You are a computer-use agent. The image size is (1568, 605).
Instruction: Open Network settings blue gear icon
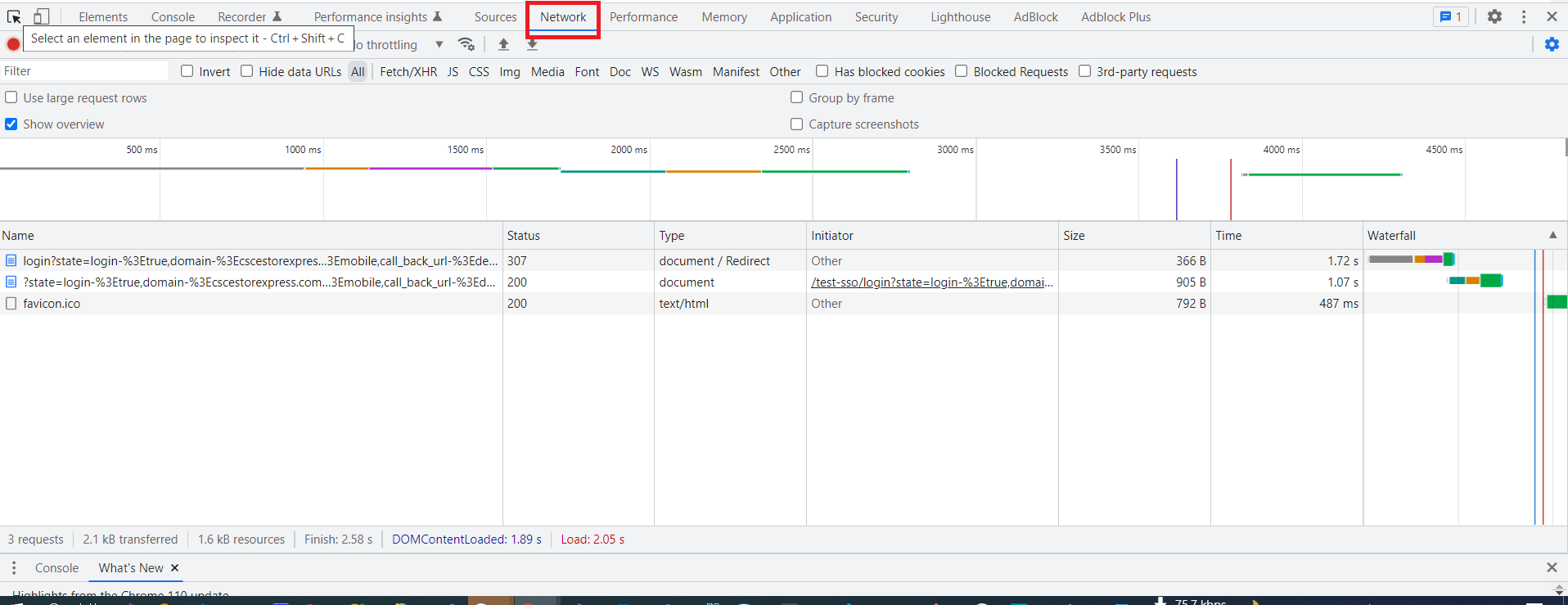click(1552, 44)
